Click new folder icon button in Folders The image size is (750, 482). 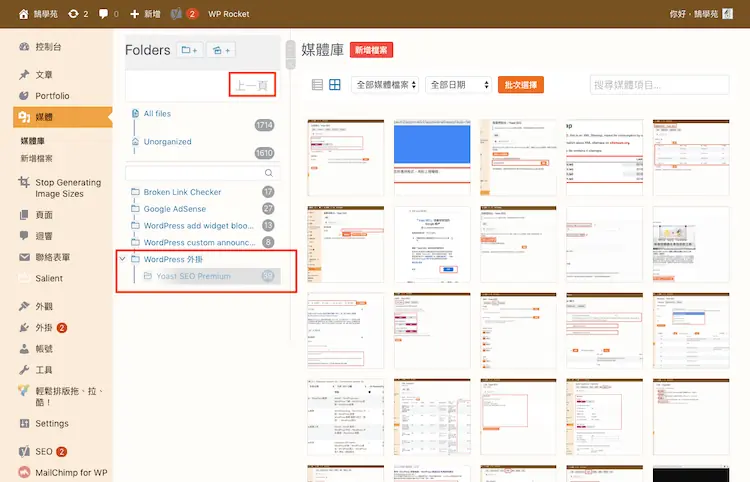pos(189,50)
